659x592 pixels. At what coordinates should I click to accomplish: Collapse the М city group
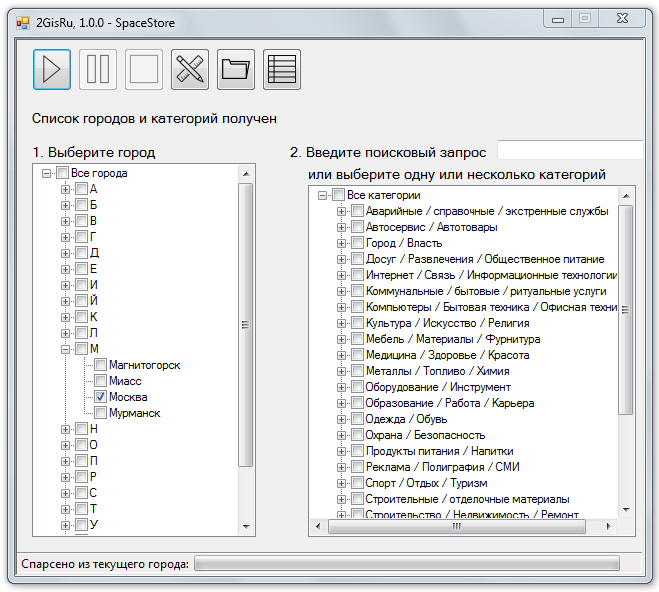point(65,349)
